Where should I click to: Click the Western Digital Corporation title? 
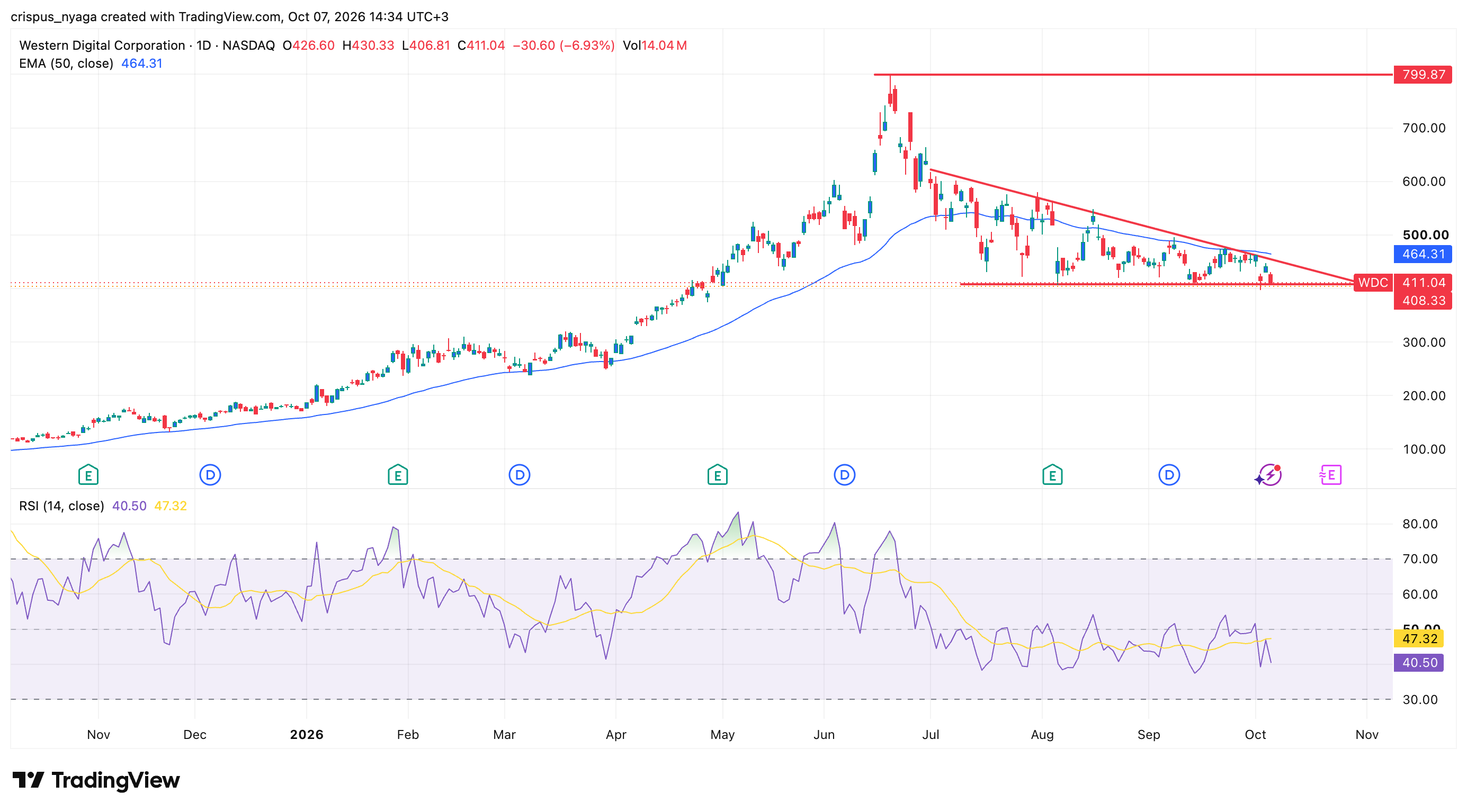102,45
